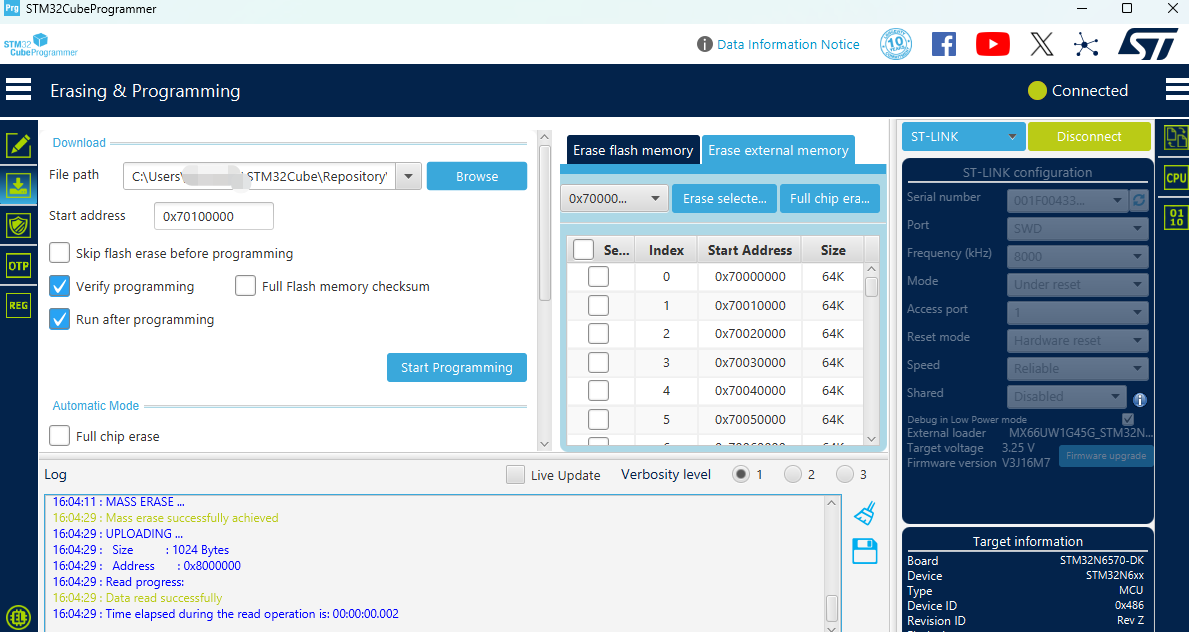Click the STM32CubeProgrammer logo

point(41,45)
